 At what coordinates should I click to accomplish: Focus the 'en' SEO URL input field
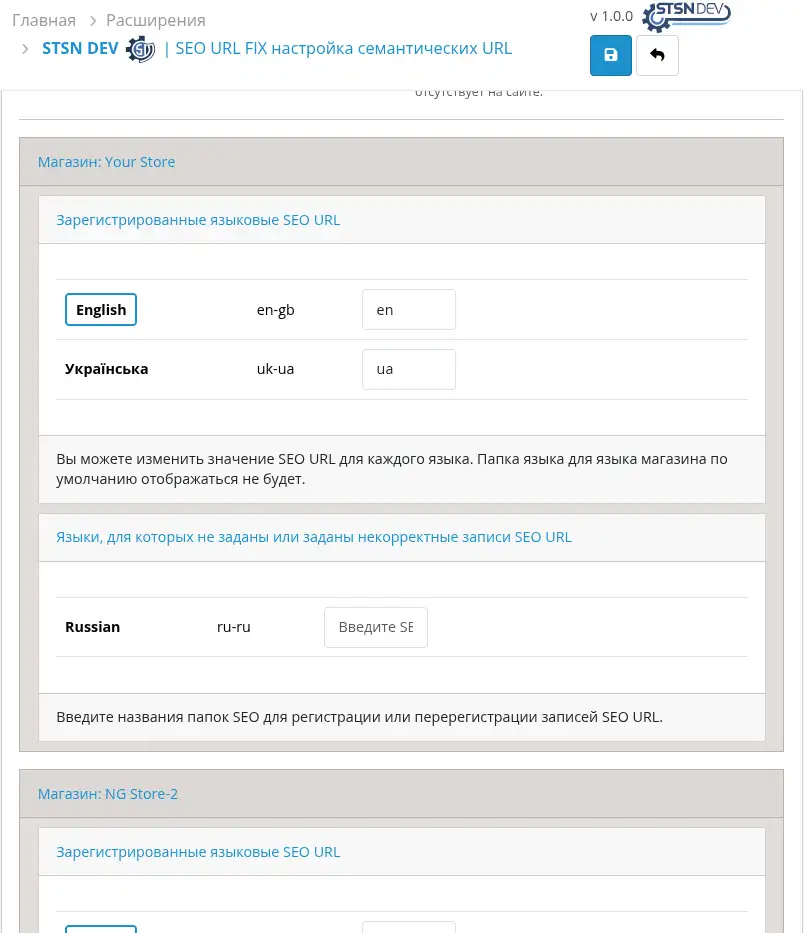pos(408,310)
